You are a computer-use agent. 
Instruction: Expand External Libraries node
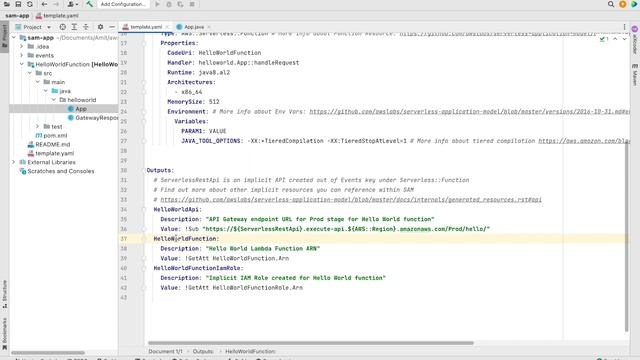(x=14, y=162)
